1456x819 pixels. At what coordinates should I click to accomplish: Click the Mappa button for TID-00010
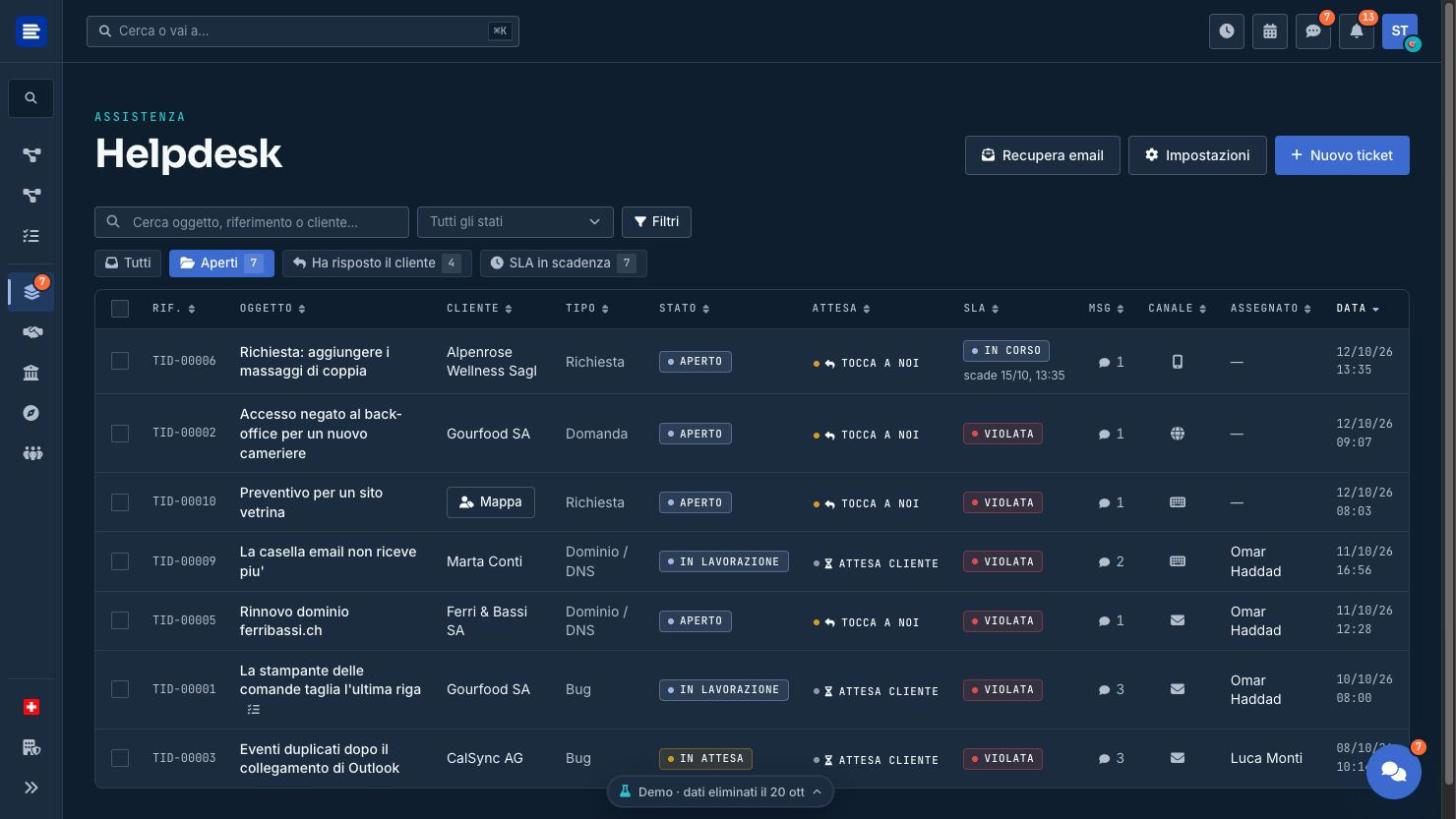pos(490,502)
